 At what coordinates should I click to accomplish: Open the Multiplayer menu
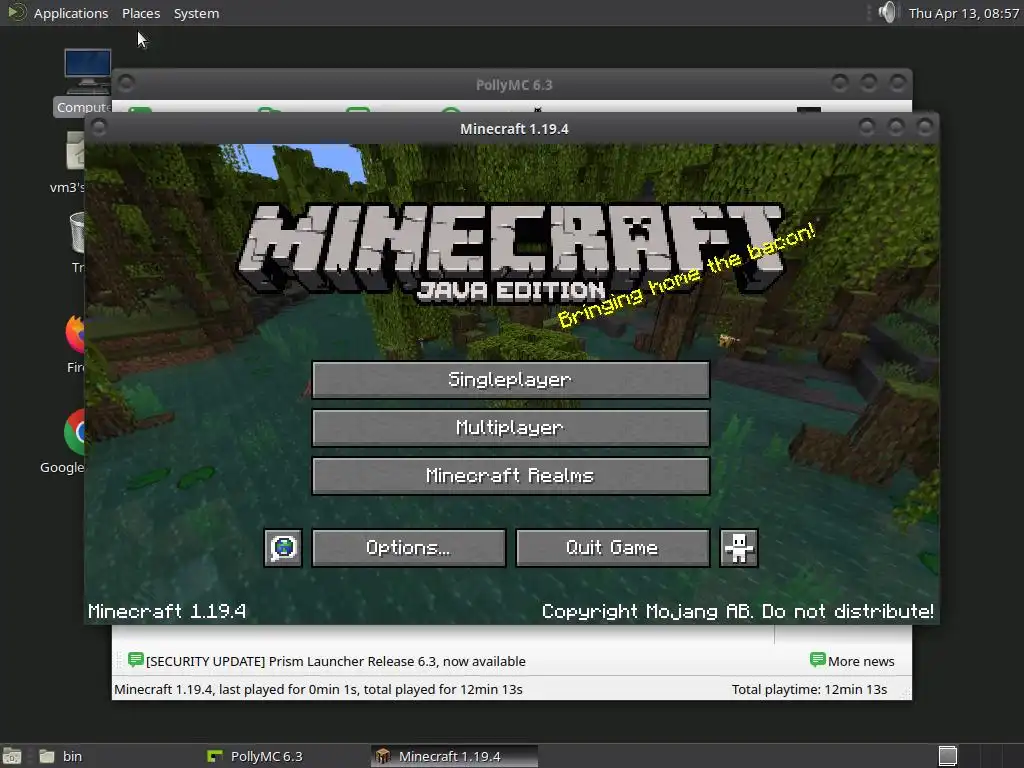pos(511,428)
